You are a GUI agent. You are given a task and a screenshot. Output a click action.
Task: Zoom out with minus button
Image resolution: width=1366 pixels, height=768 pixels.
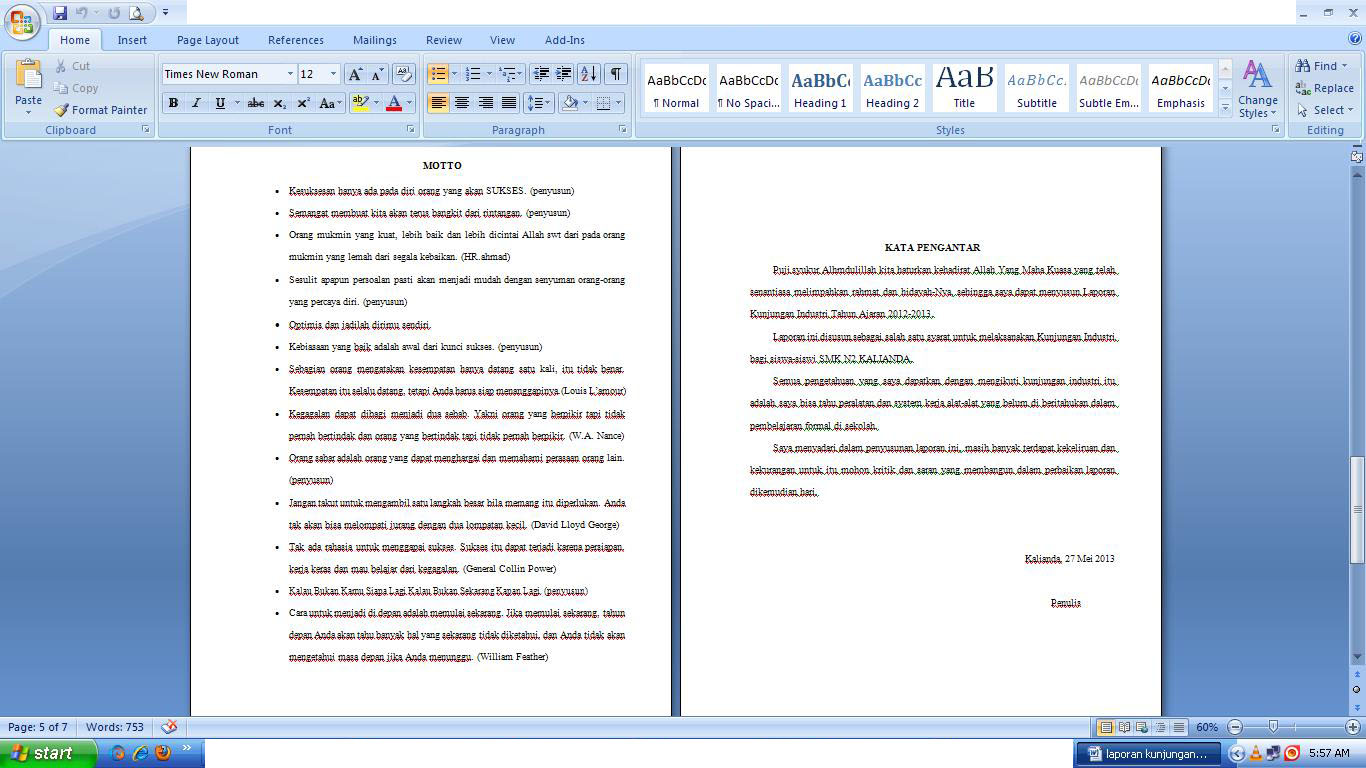(1235, 727)
